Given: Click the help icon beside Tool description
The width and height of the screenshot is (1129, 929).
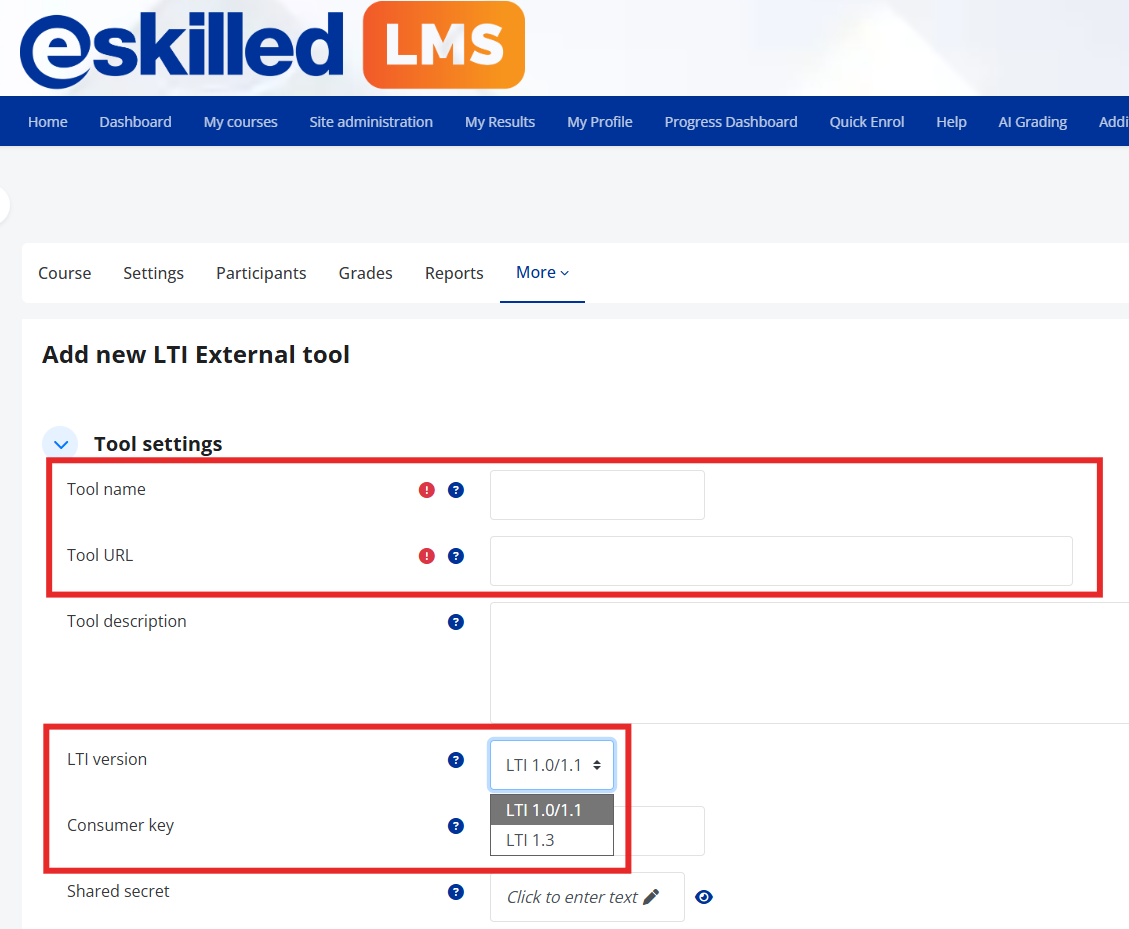Looking at the screenshot, I should (x=456, y=622).
